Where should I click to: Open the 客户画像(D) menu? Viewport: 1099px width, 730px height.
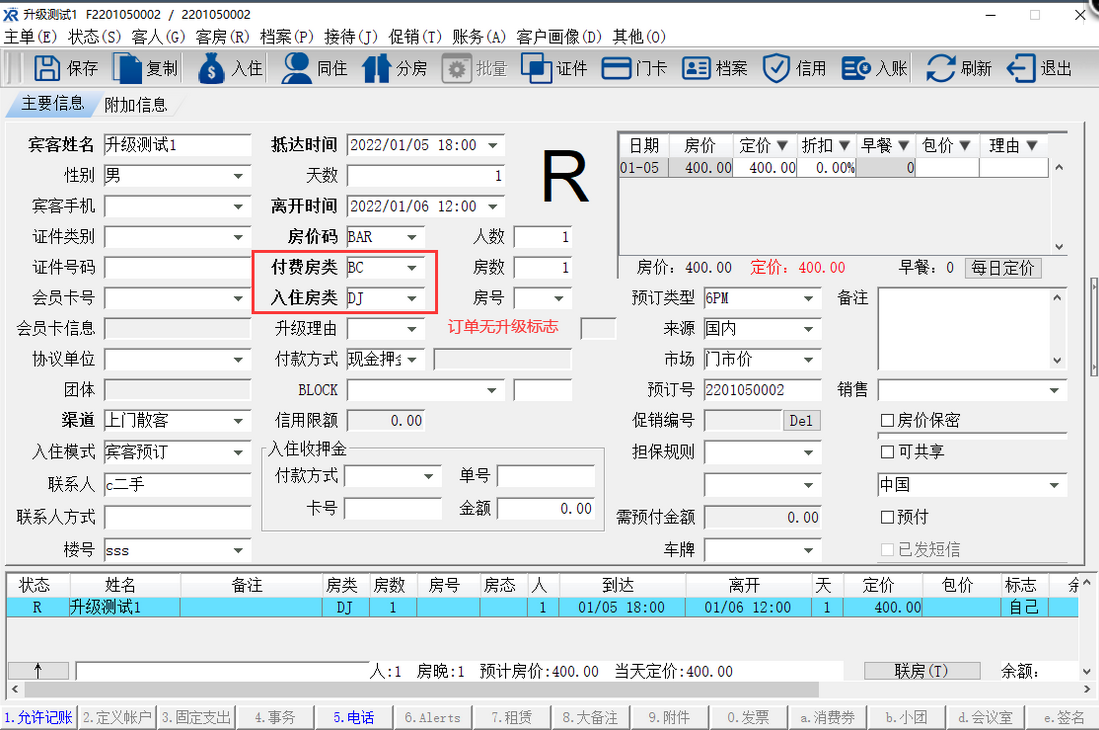pyautogui.click(x=559, y=36)
